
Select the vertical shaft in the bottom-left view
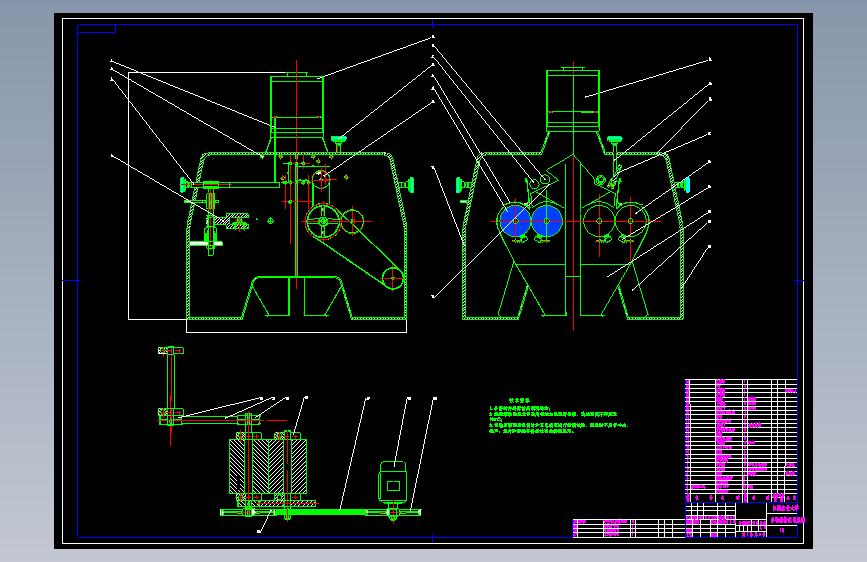[x=171, y=388]
